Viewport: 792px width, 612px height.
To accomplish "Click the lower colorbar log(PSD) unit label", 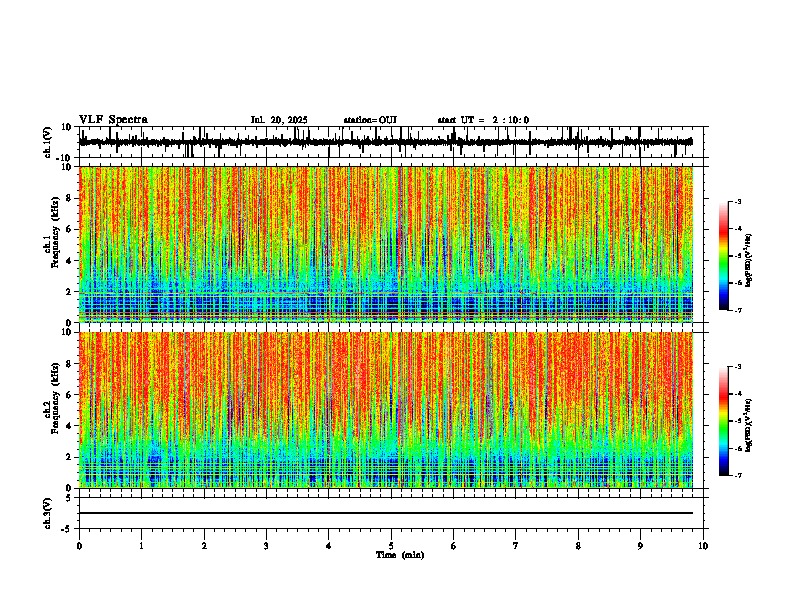I will point(749,425).
